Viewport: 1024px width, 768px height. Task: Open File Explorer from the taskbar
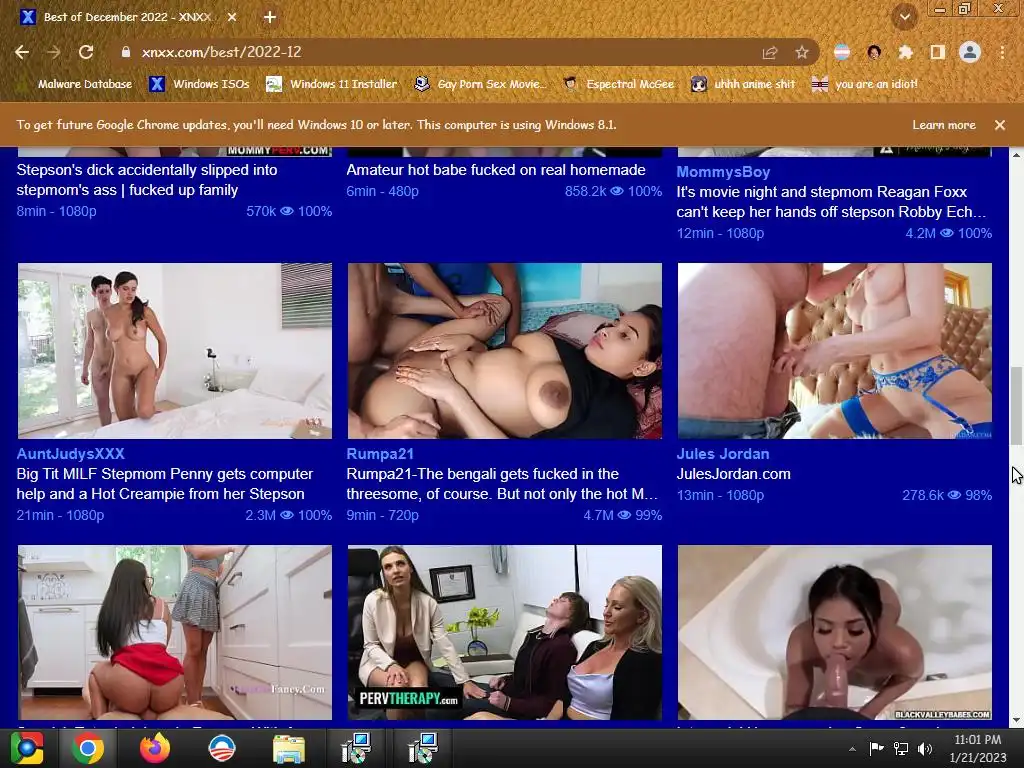(288, 748)
